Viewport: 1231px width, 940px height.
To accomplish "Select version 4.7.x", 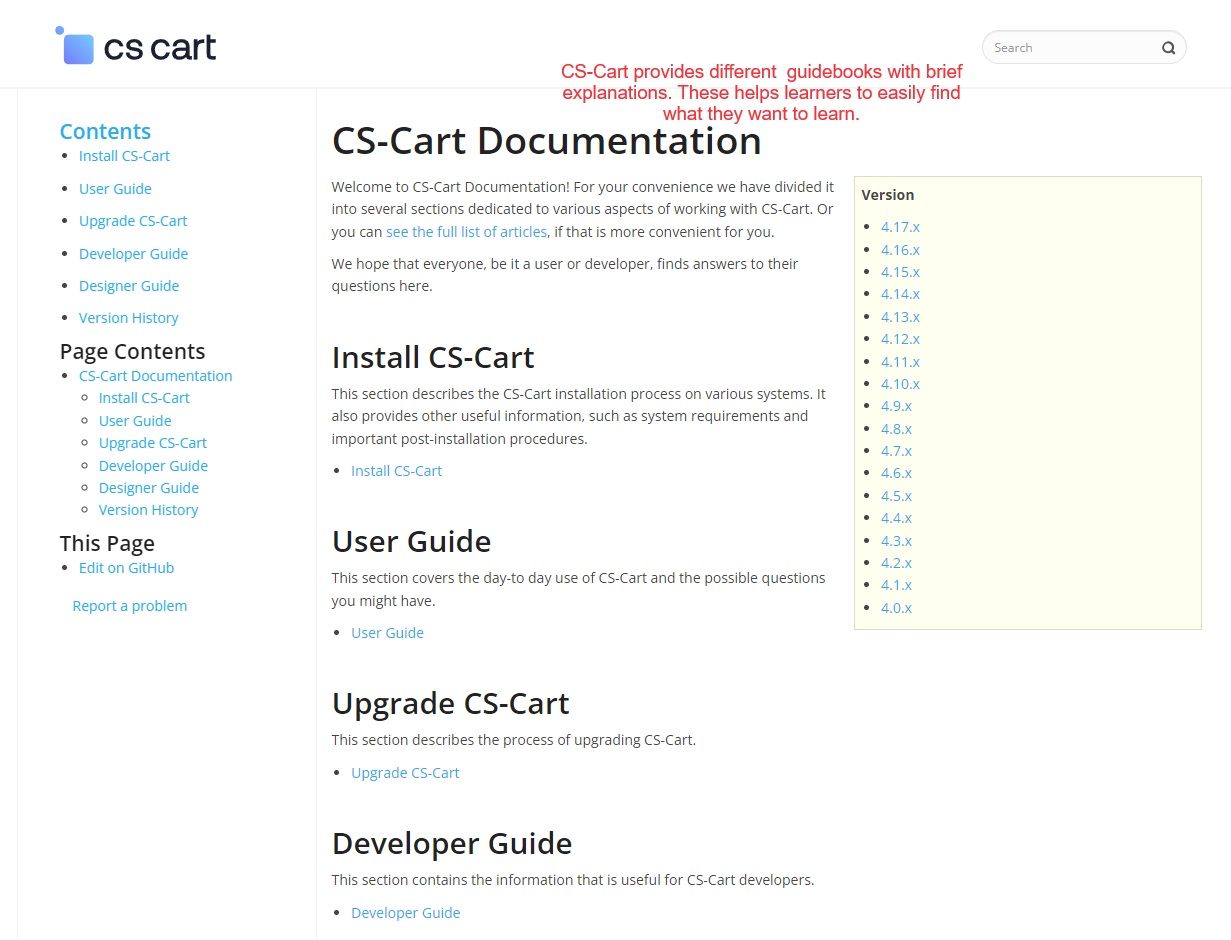I will (x=896, y=451).
